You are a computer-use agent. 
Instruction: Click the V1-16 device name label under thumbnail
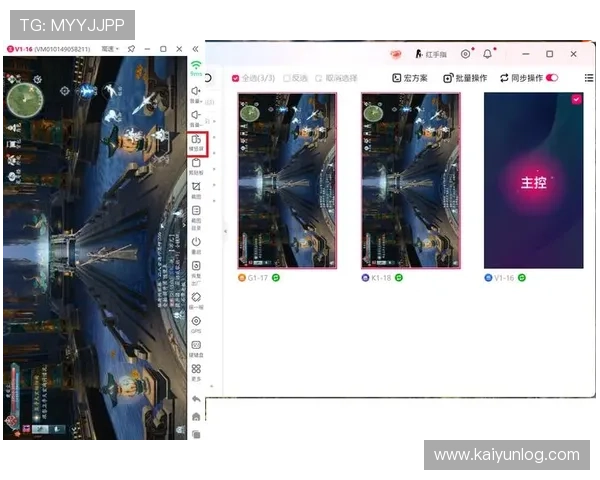point(504,278)
